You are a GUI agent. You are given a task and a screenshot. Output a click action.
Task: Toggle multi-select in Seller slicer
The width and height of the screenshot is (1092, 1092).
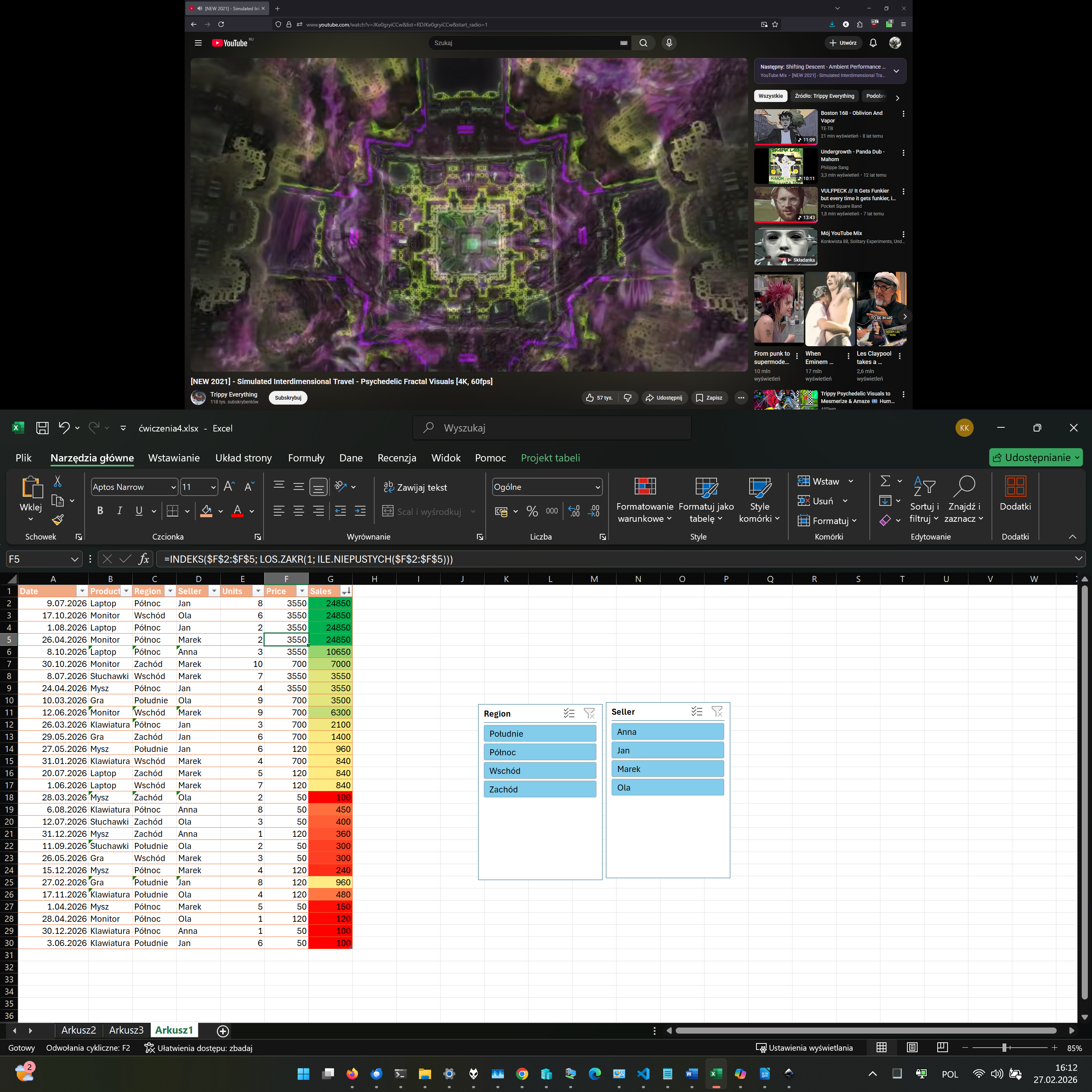[x=697, y=712]
